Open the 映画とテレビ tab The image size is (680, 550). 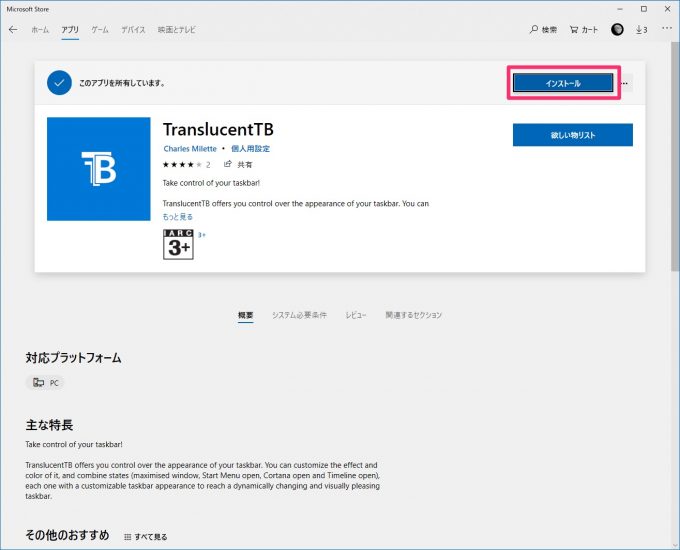click(177, 29)
